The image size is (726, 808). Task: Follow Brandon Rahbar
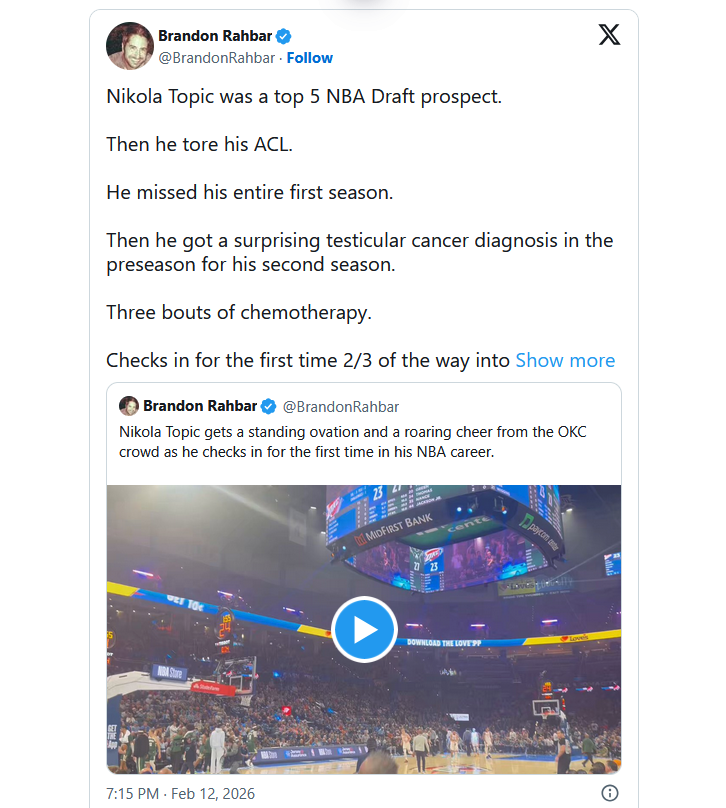pyautogui.click(x=310, y=58)
